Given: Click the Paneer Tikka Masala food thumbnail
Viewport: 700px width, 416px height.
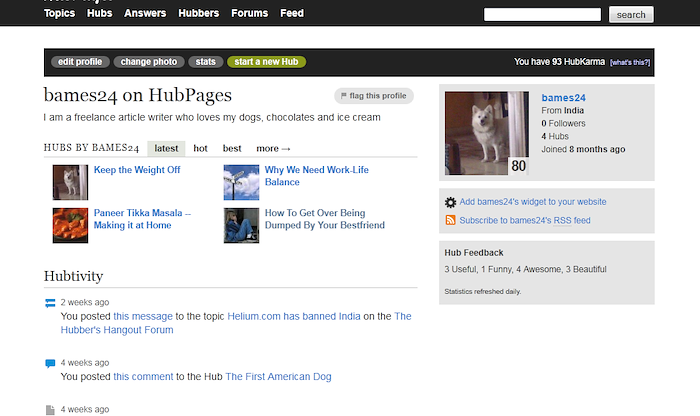Looking at the screenshot, I should click(x=71, y=225).
